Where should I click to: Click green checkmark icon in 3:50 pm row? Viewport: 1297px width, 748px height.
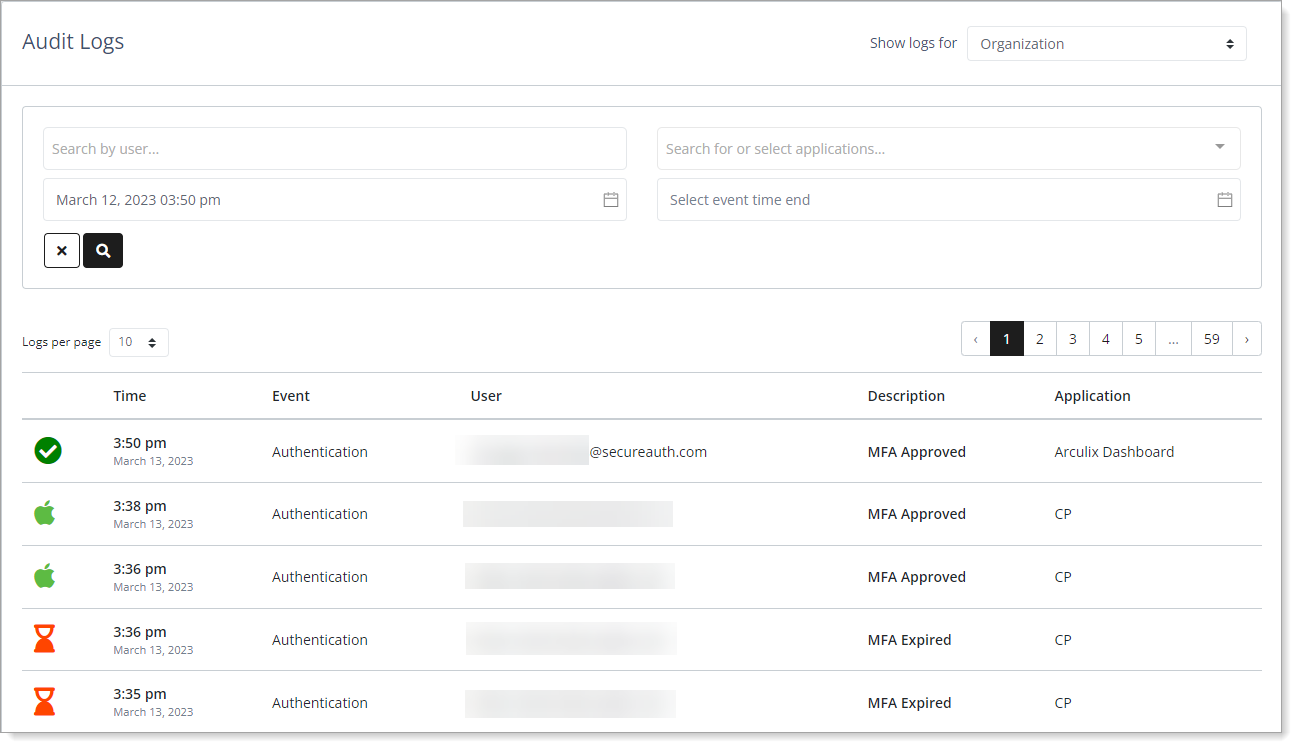[x=48, y=451]
